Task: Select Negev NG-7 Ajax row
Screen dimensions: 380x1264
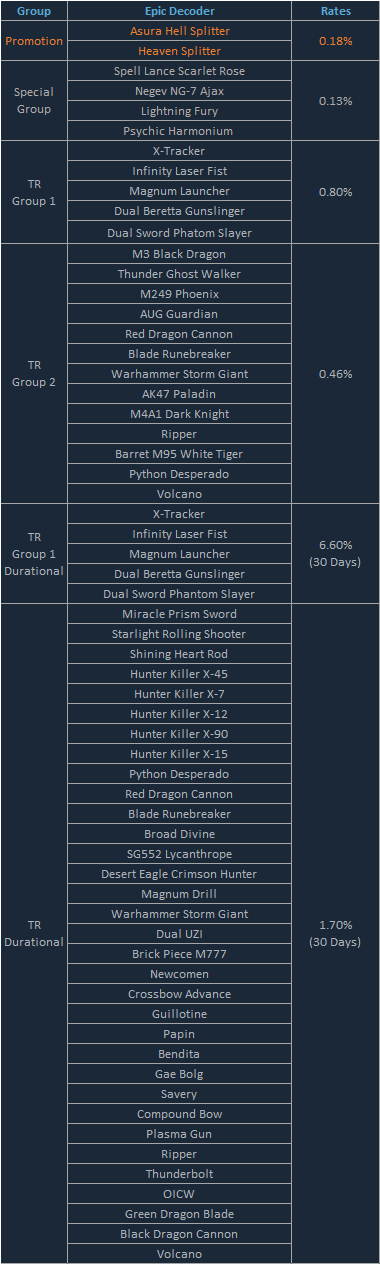Action: (180, 91)
